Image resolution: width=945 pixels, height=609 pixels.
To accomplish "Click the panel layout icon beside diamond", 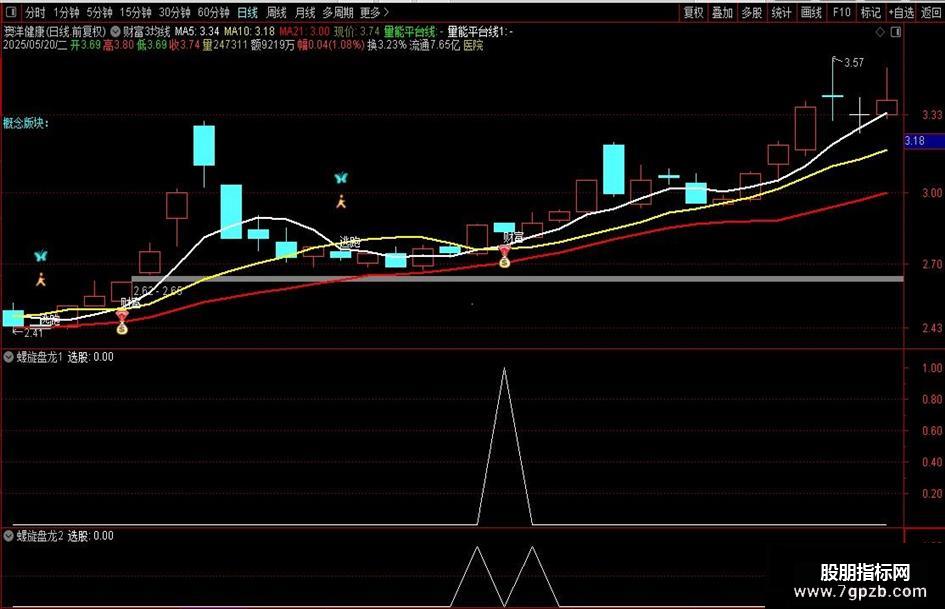I will click(x=896, y=32).
